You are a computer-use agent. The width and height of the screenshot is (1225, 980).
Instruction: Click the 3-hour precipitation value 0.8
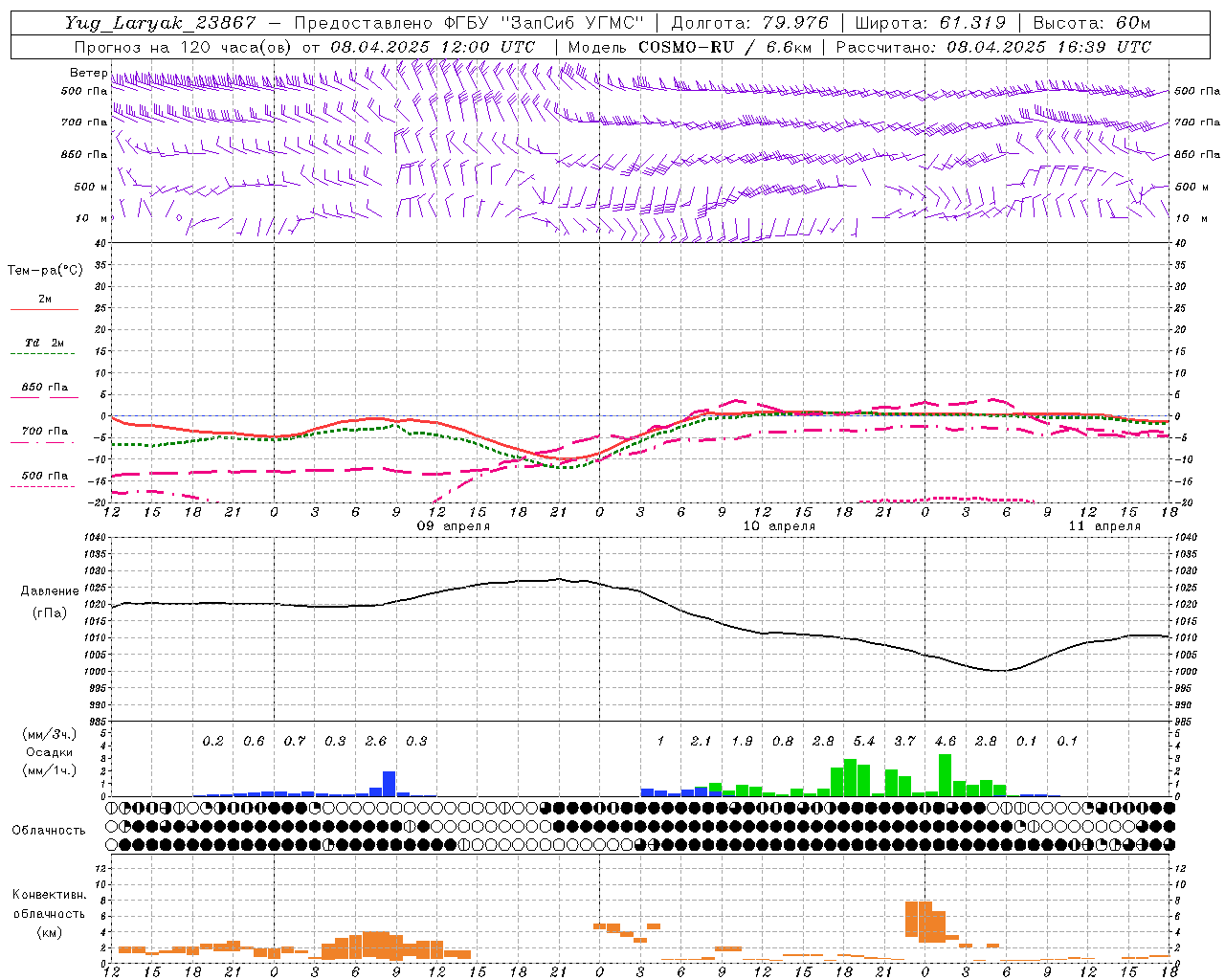click(782, 742)
